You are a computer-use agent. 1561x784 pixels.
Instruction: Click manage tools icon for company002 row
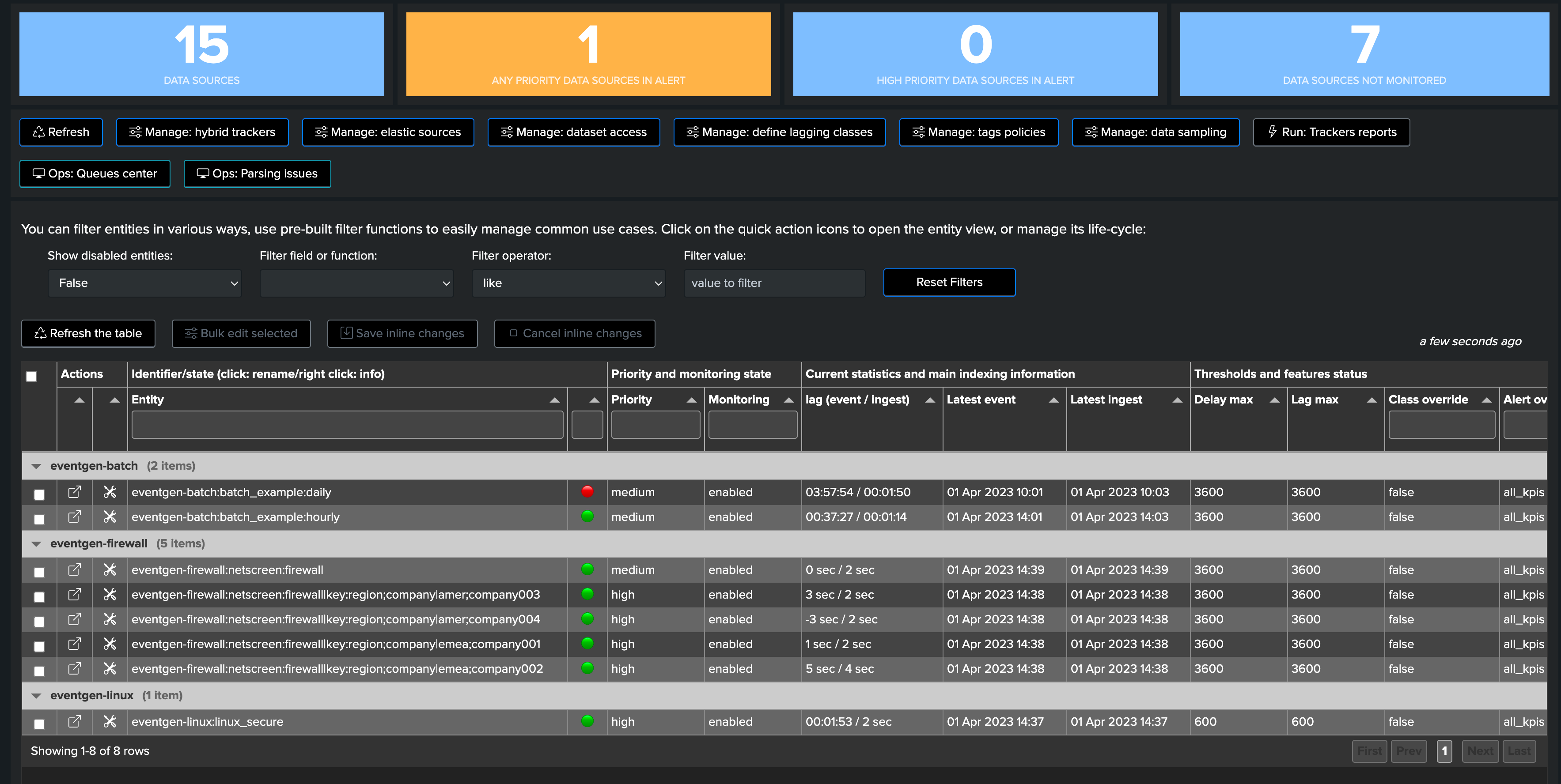click(x=110, y=668)
